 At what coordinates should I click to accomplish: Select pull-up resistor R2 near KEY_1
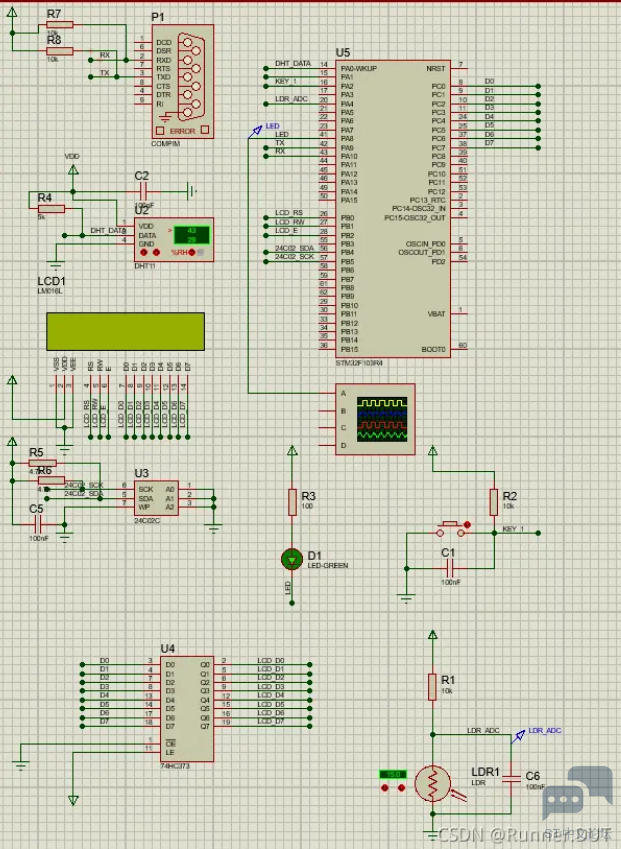[493, 501]
